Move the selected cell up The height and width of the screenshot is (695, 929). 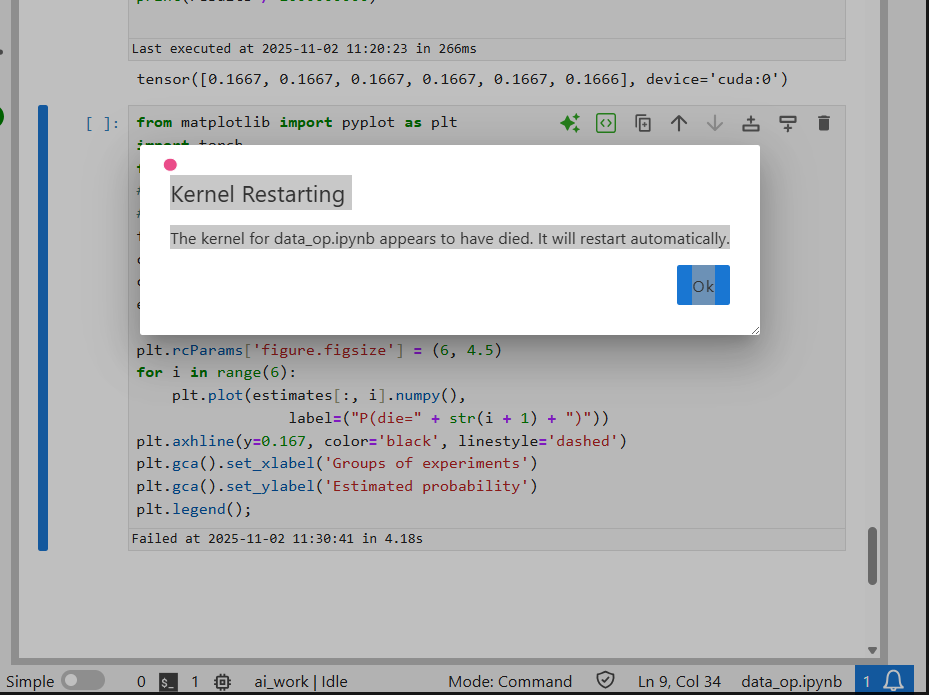tap(678, 122)
